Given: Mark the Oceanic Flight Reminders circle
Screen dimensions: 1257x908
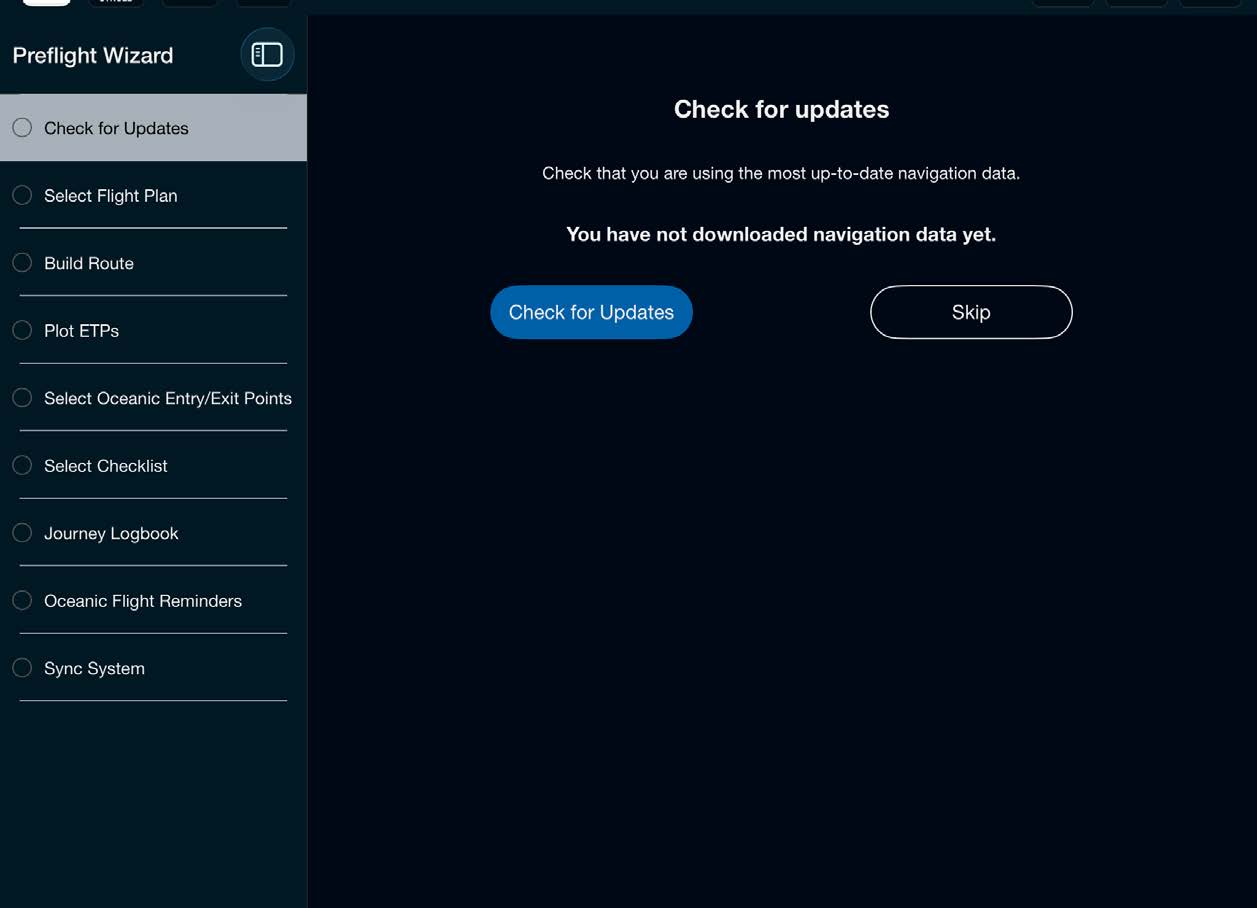Looking at the screenshot, I should (x=22, y=601).
